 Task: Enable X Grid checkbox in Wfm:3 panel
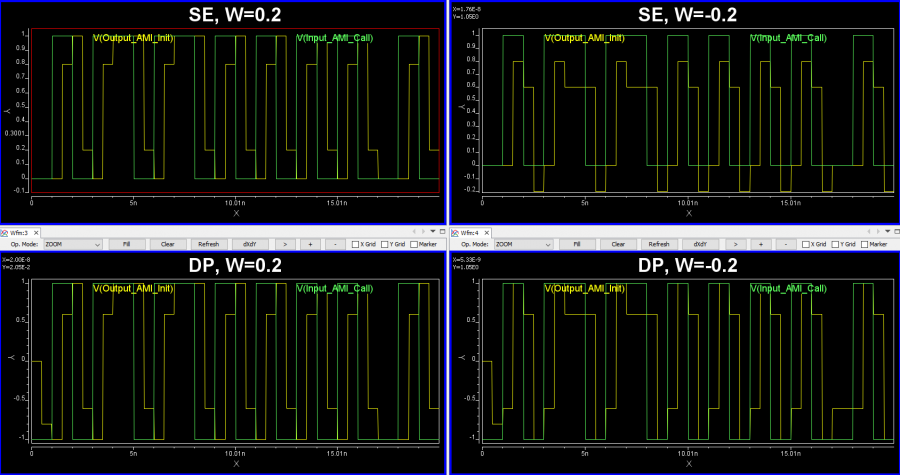click(356, 244)
